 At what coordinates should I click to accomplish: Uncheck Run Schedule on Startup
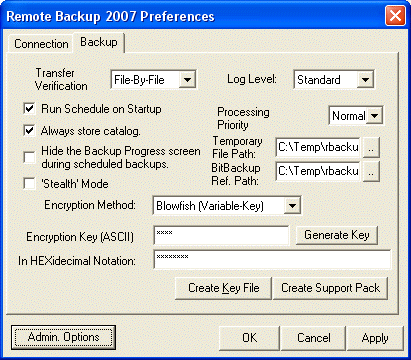pos(29,109)
